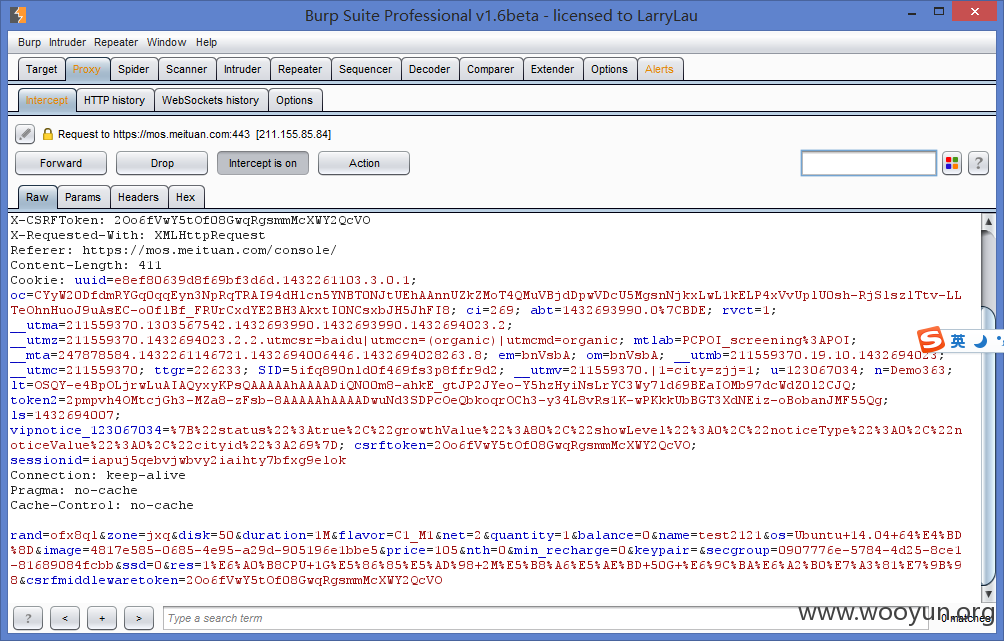
Task: Switch to the Params view tab
Action: click(83, 197)
